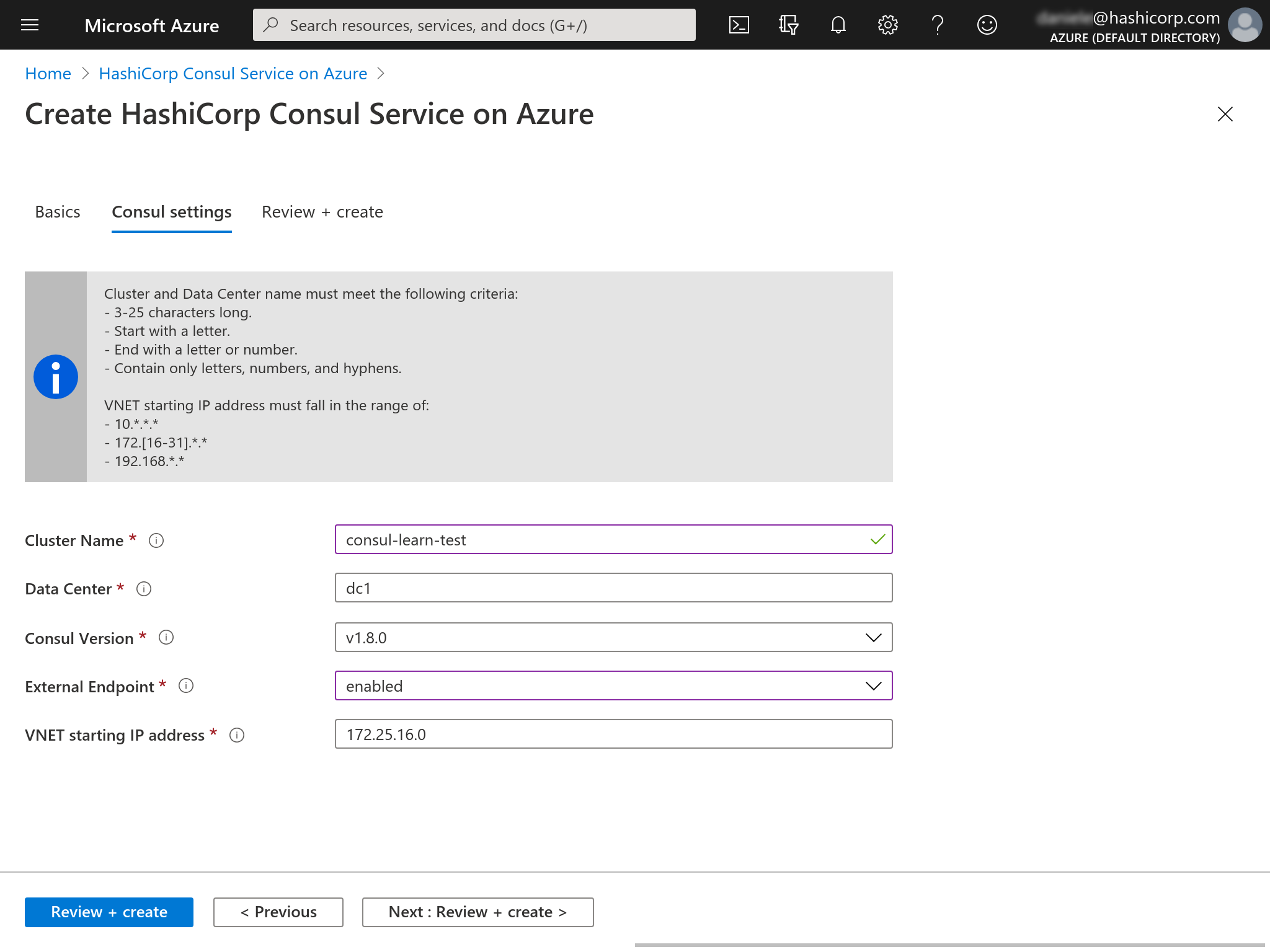Image resolution: width=1270 pixels, height=952 pixels.
Task: Click info icon beside Cluster Name
Action: 156,540
